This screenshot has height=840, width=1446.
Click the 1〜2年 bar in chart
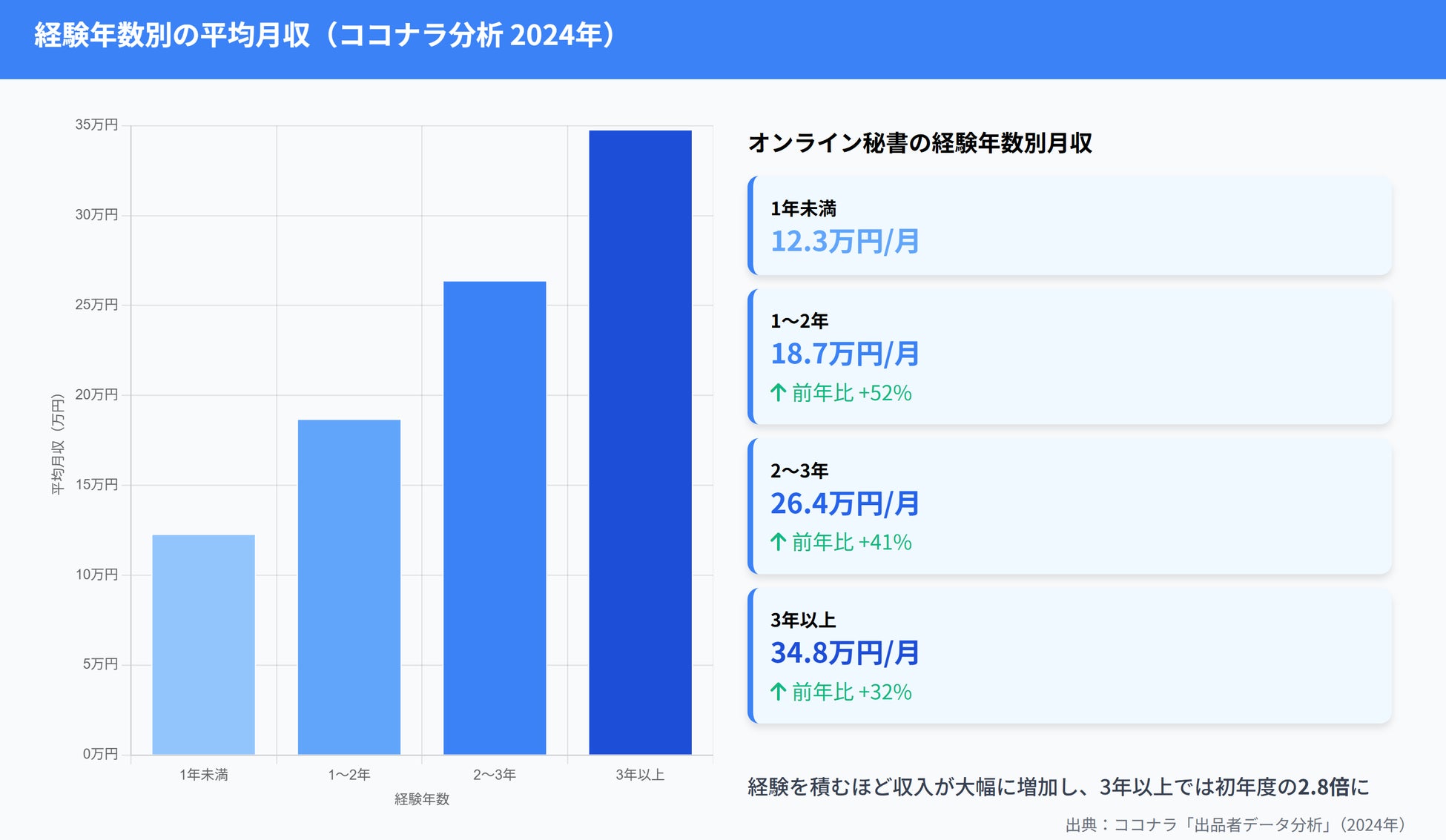tap(349, 586)
